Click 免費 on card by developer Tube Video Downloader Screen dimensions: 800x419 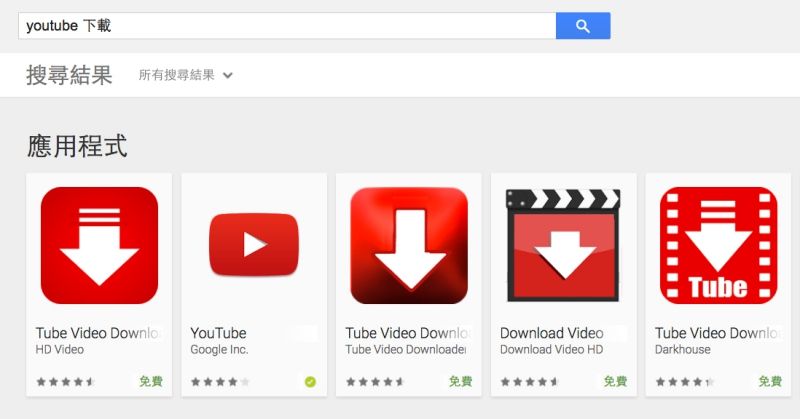point(460,381)
